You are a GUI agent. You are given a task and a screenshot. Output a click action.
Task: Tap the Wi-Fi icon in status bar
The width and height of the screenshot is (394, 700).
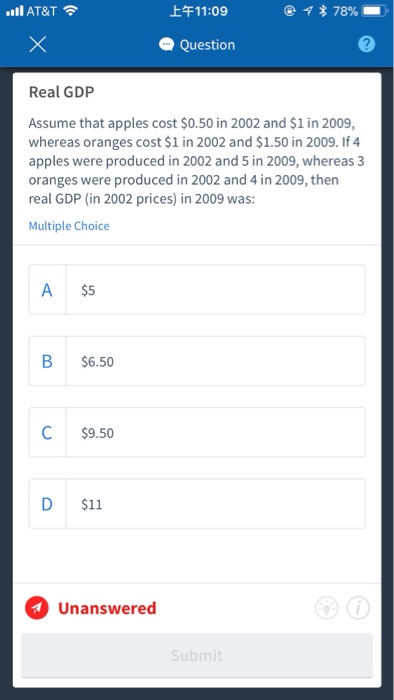pyautogui.click(x=71, y=11)
